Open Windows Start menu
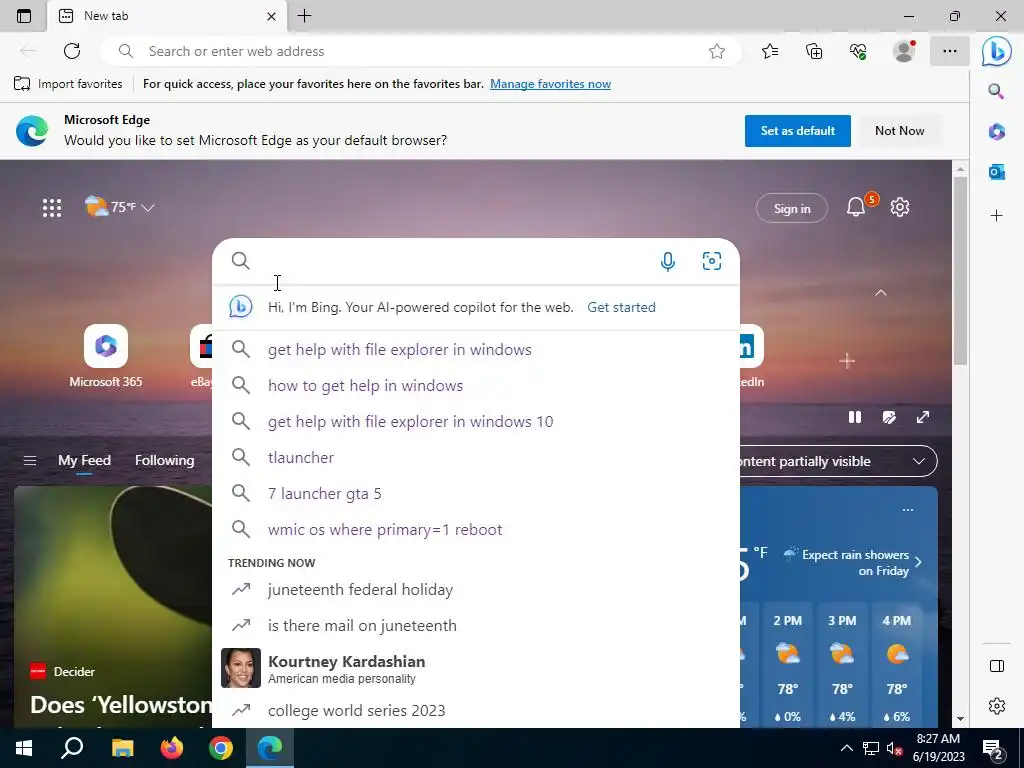This screenshot has height=768, width=1024. (24, 748)
